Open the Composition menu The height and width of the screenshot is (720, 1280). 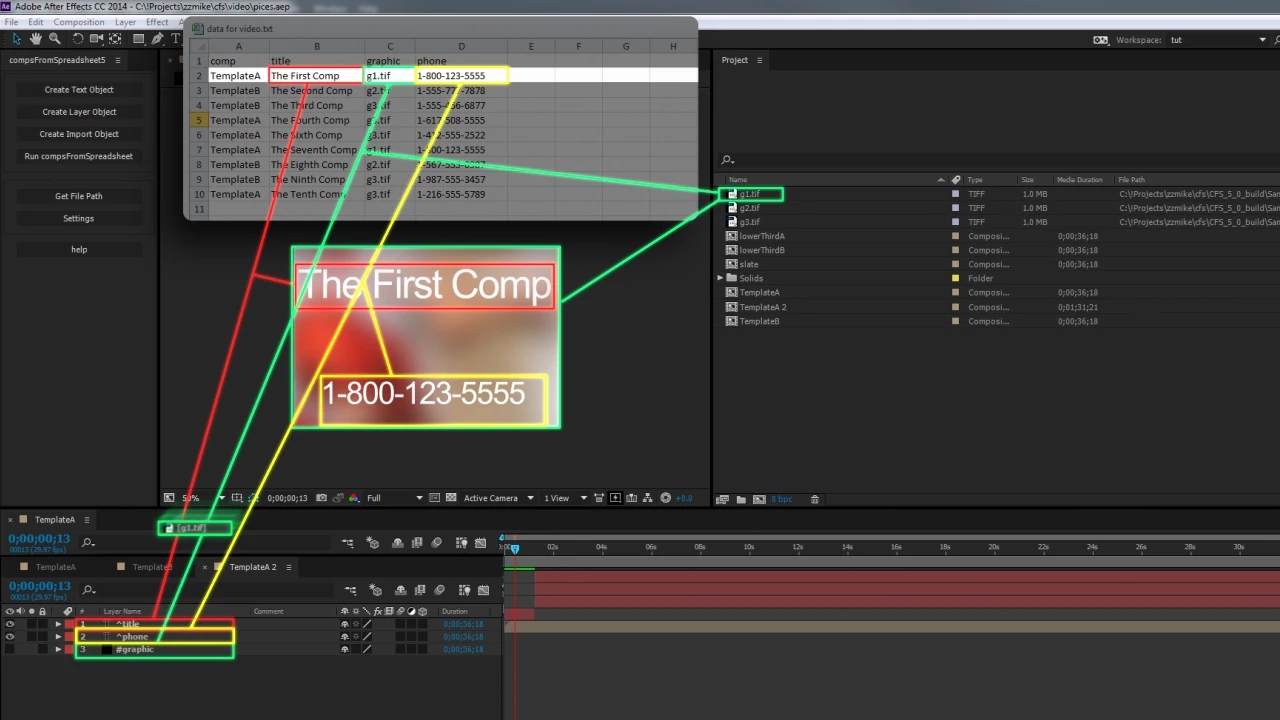[x=78, y=22]
